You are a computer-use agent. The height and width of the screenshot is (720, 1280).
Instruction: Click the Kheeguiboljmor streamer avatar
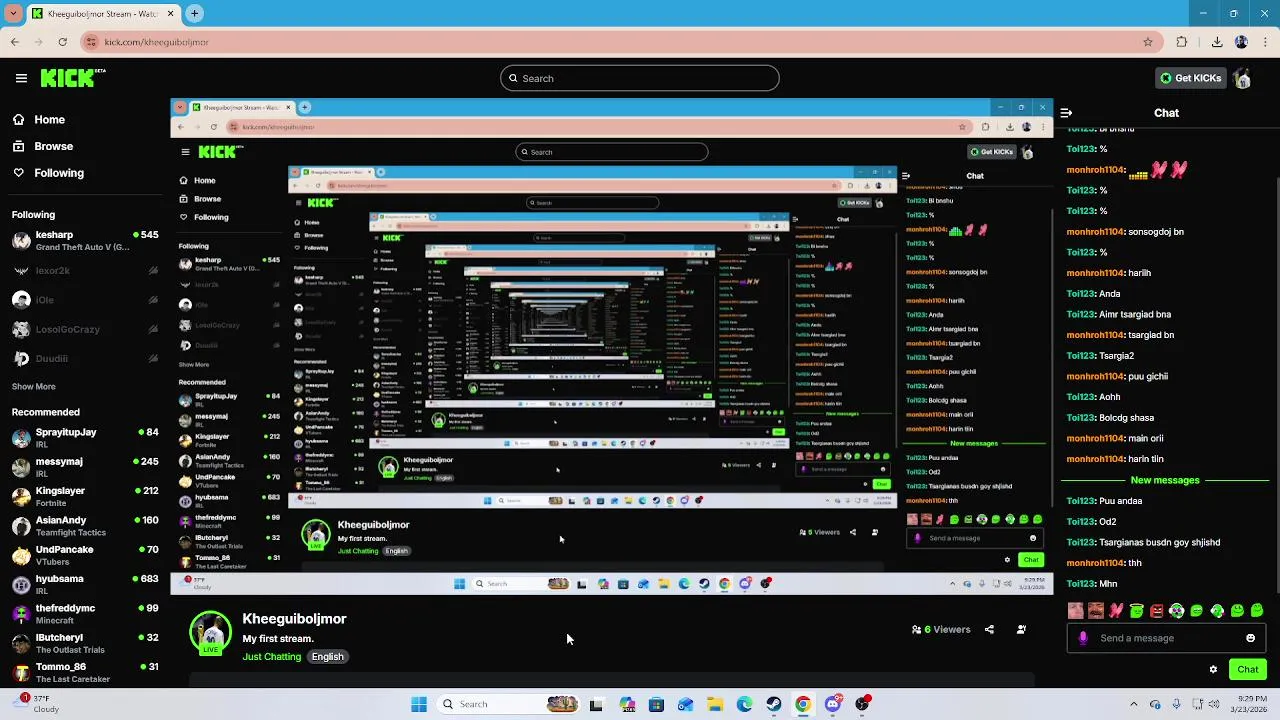[x=211, y=634]
